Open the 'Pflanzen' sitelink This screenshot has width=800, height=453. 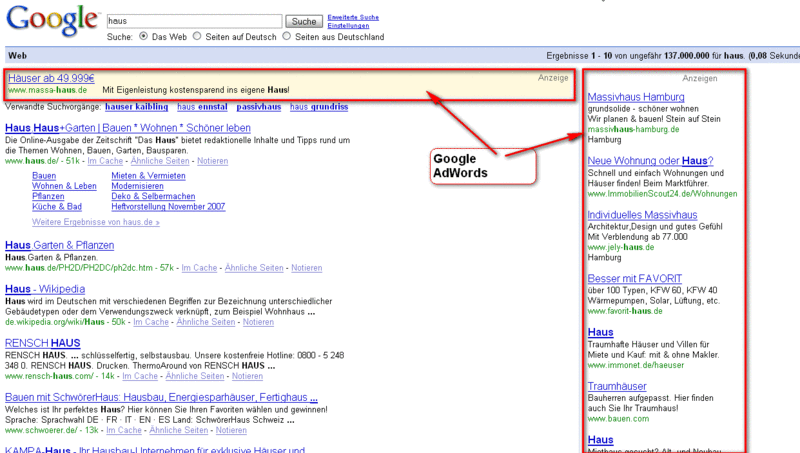48,196
